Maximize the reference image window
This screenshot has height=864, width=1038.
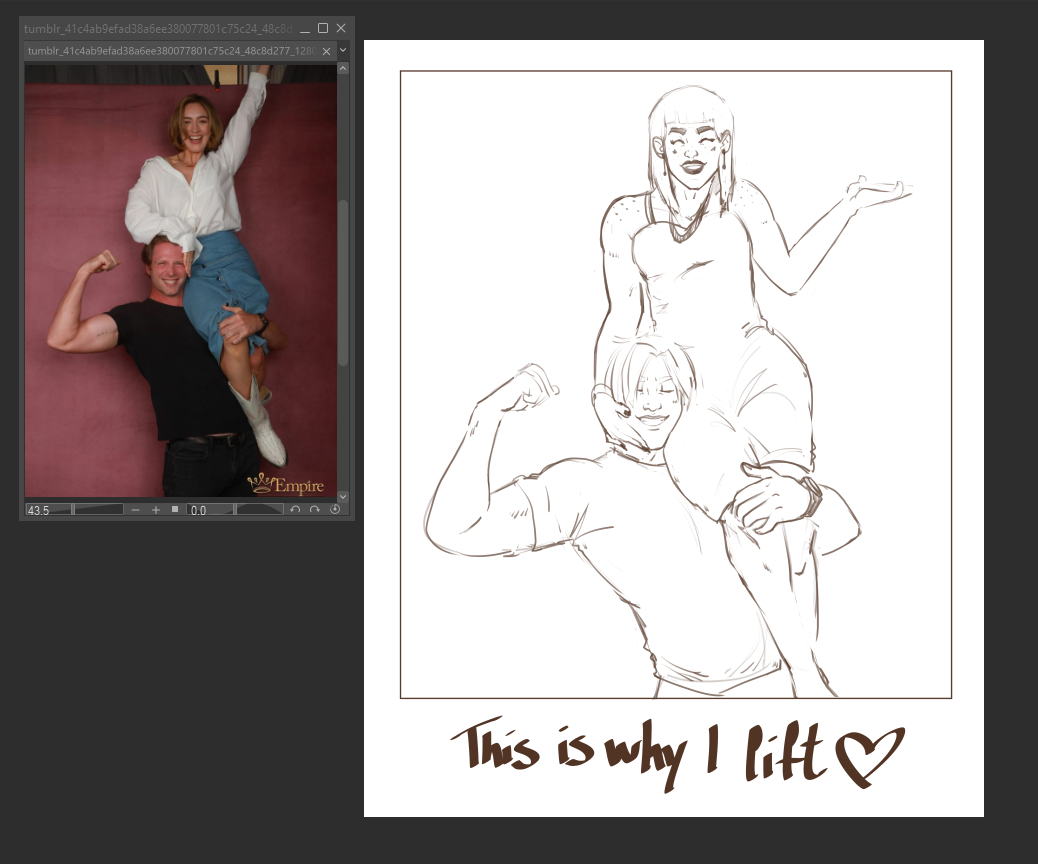[323, 28]
